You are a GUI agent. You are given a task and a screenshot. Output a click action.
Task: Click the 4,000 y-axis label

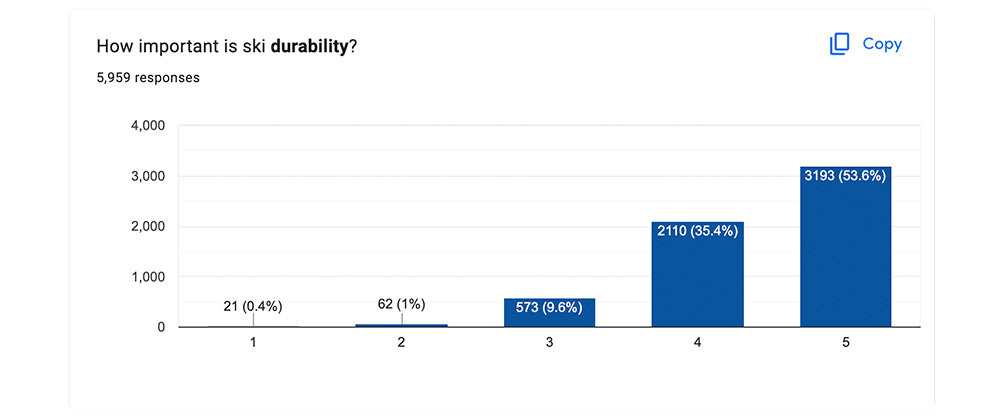[150, 126]
